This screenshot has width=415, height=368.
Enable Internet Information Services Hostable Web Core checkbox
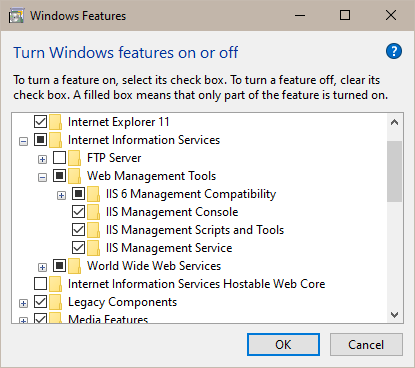(40, 283)
